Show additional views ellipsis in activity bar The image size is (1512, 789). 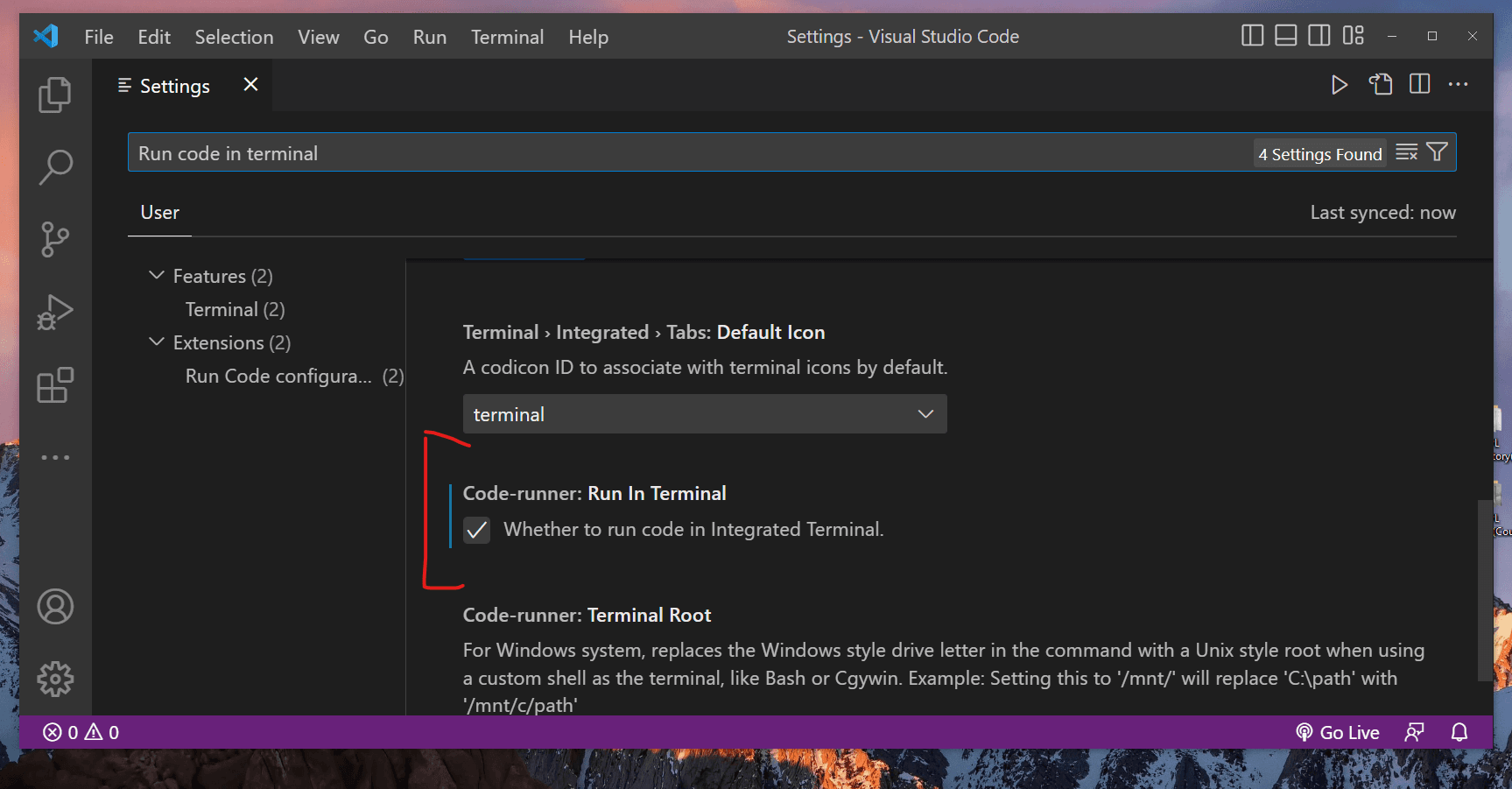click(55, 457)
